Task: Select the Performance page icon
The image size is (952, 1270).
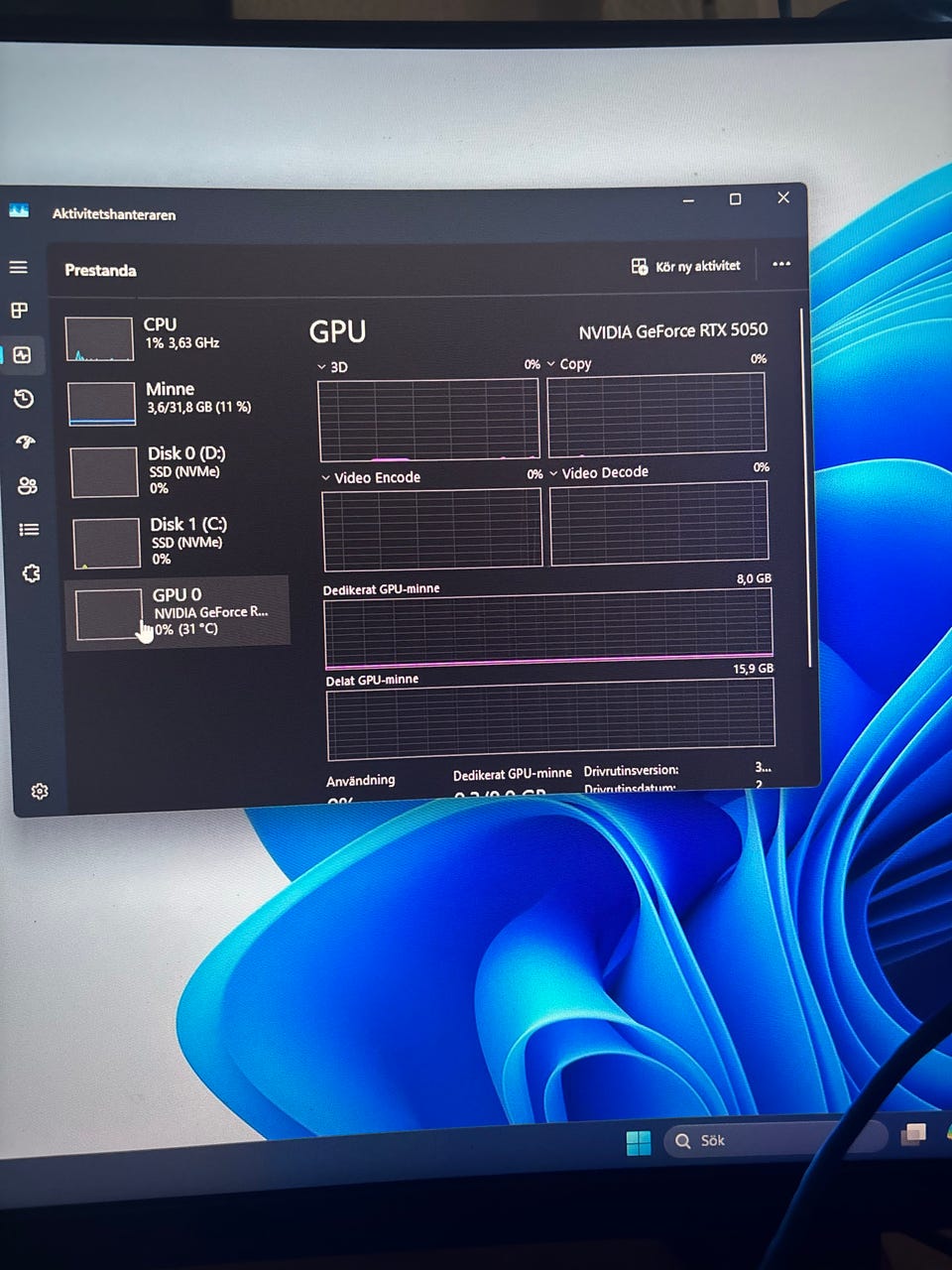Action: click(22, 355)
